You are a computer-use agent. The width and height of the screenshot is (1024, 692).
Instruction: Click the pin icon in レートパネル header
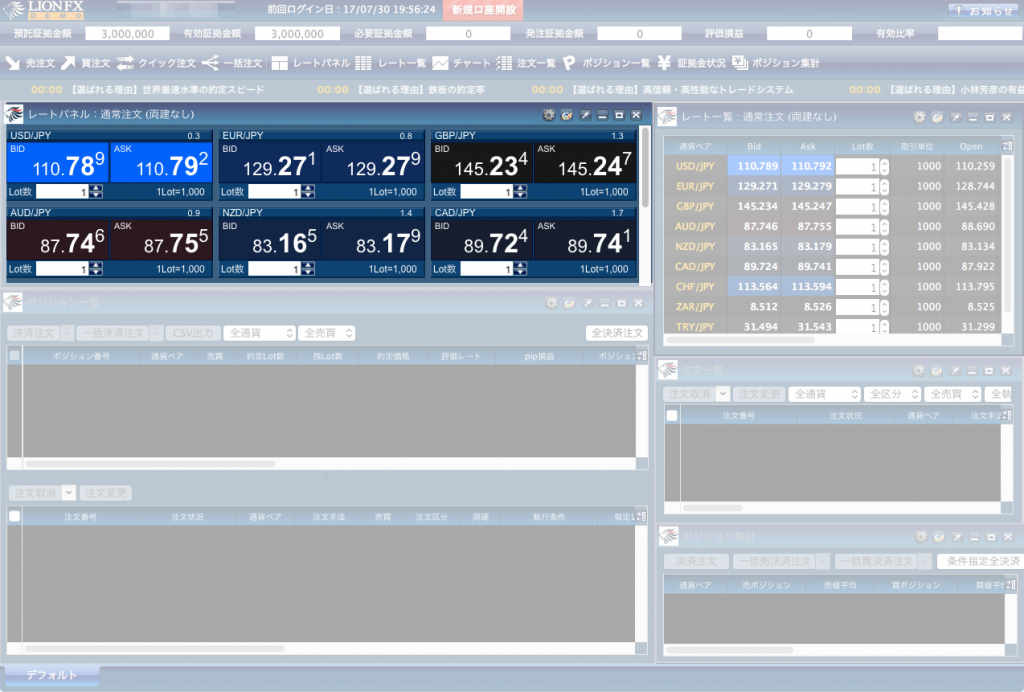tap(585, 115)
